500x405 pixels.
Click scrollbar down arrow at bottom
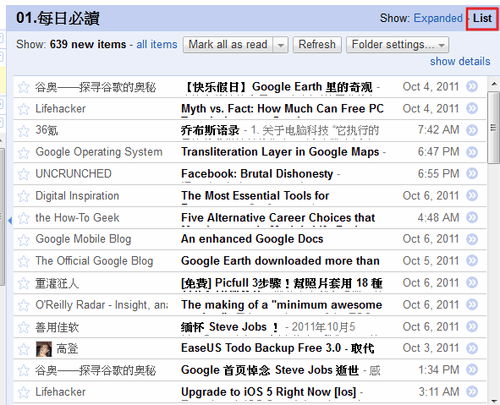tap(493, 400)
